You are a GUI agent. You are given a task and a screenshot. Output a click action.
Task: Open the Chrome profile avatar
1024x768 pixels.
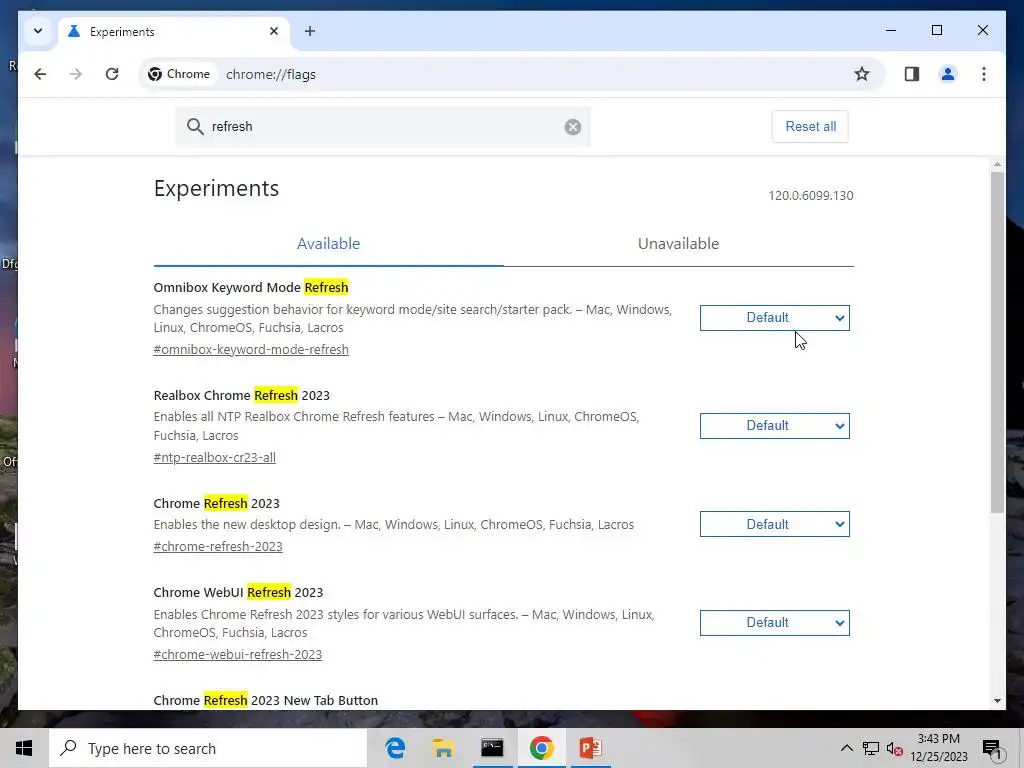pos(948,74)
